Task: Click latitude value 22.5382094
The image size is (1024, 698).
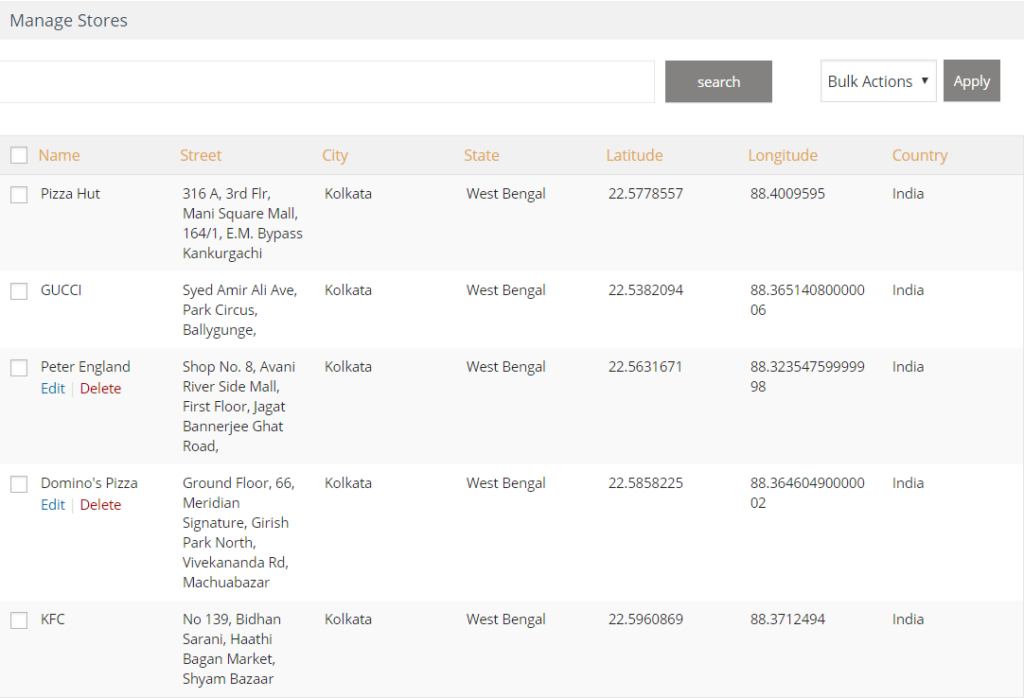Action: pos(645,291)
